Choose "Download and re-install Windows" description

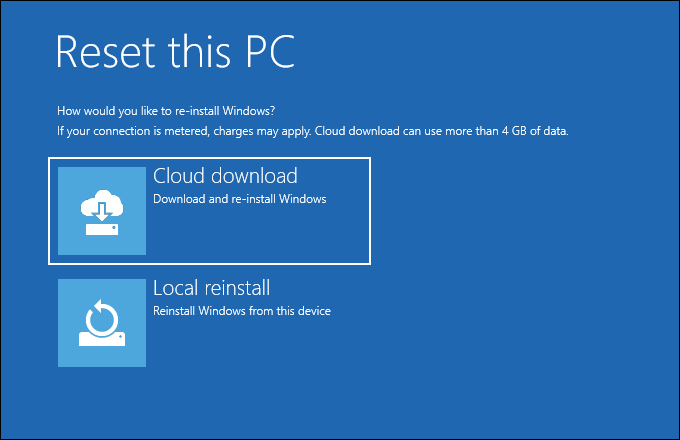click(239, 198)
